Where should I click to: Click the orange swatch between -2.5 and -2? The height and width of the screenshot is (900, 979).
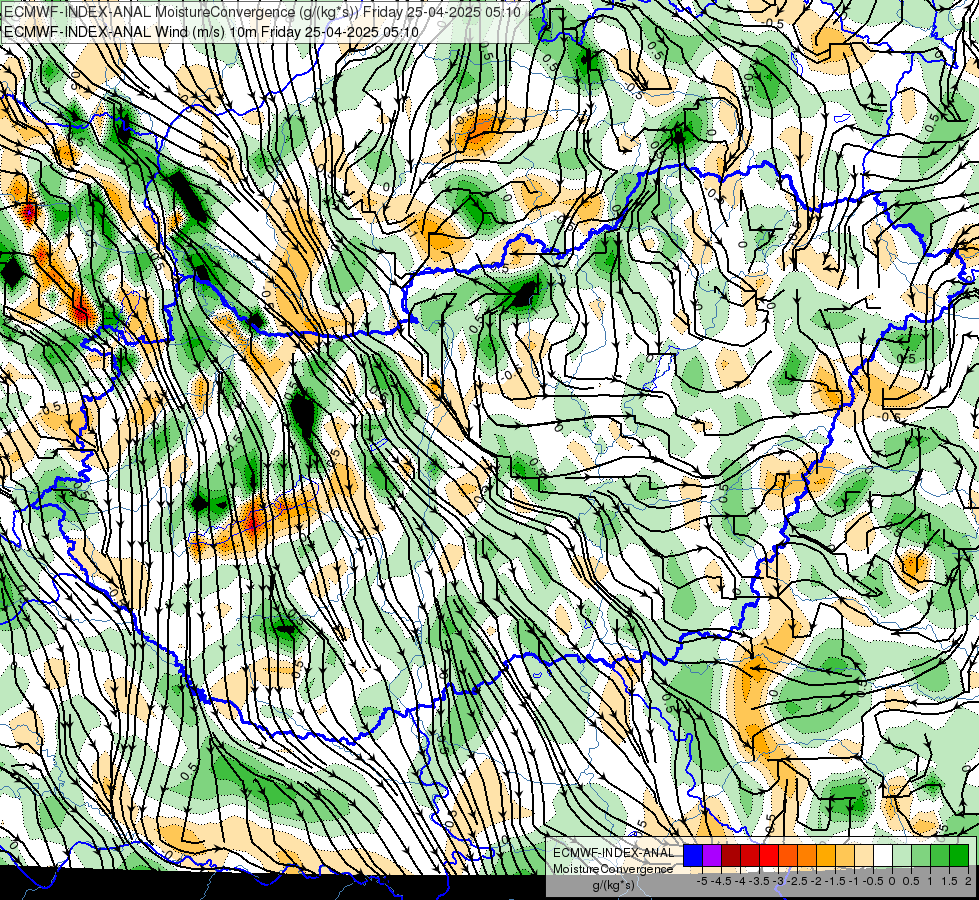pyautogui.click(x=807, y=856)
